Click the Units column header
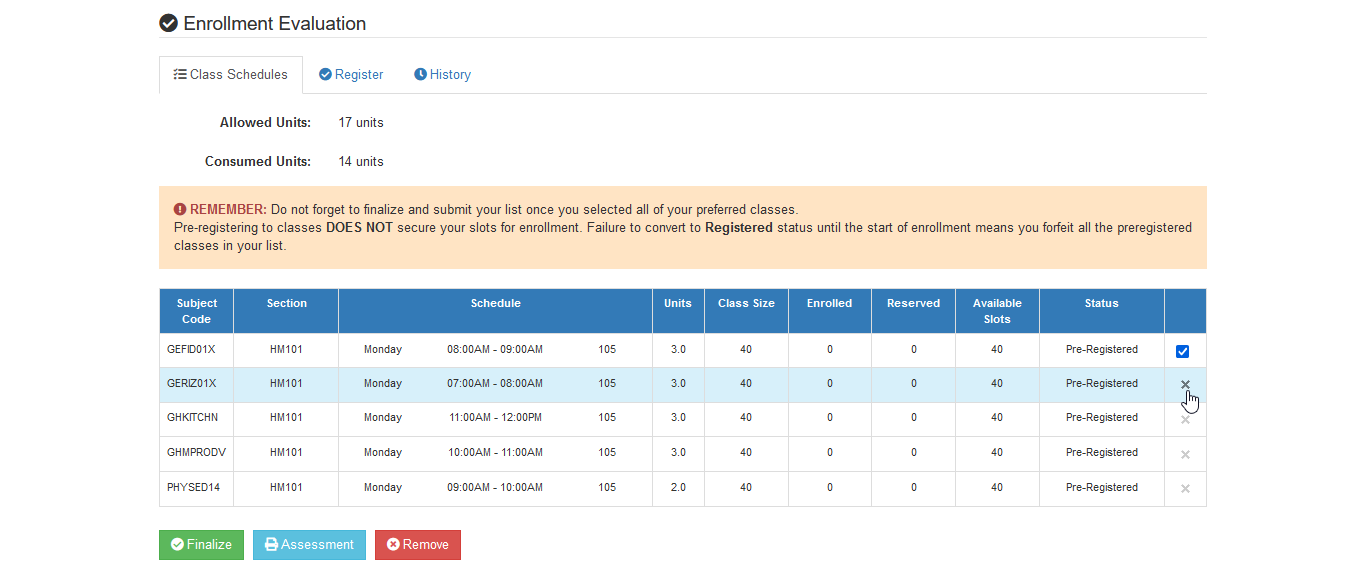 (678, 311)
